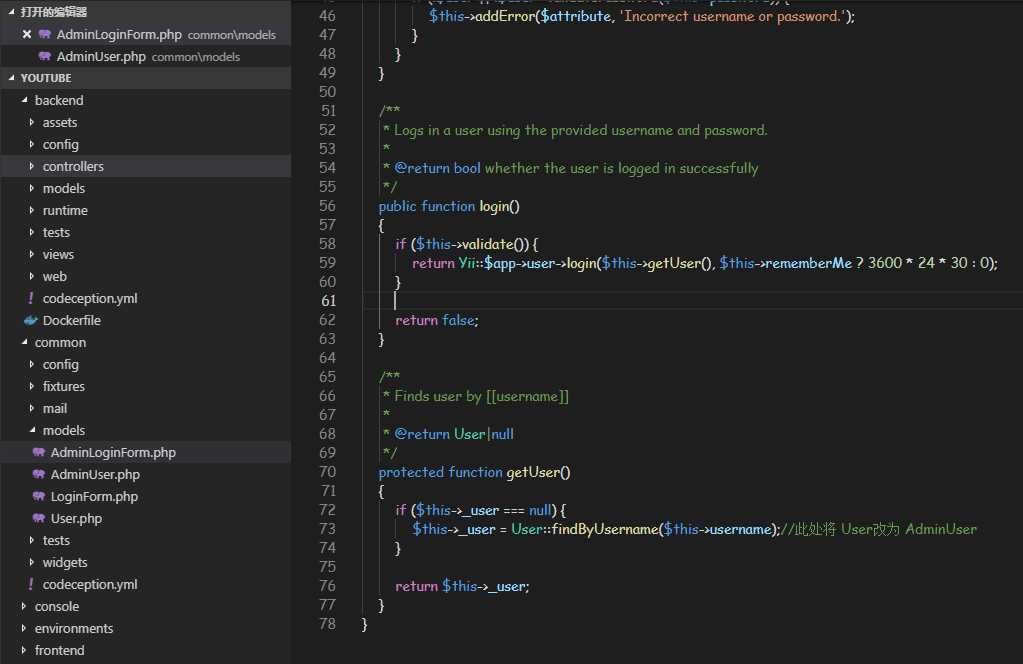This screenshot has height=664, width=1023.
Task: Click '@return User|null' doc comment
Action: 453,434
